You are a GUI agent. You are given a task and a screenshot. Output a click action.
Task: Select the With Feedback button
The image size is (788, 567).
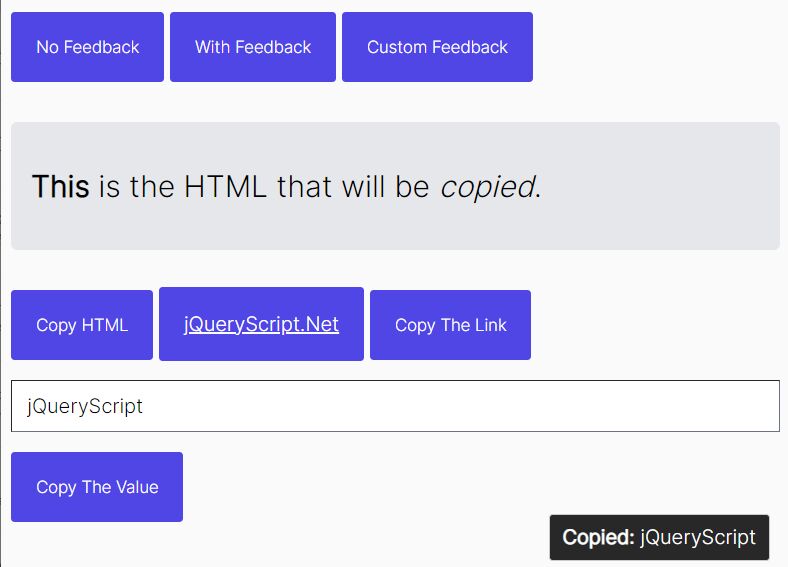tap(253, 47)
